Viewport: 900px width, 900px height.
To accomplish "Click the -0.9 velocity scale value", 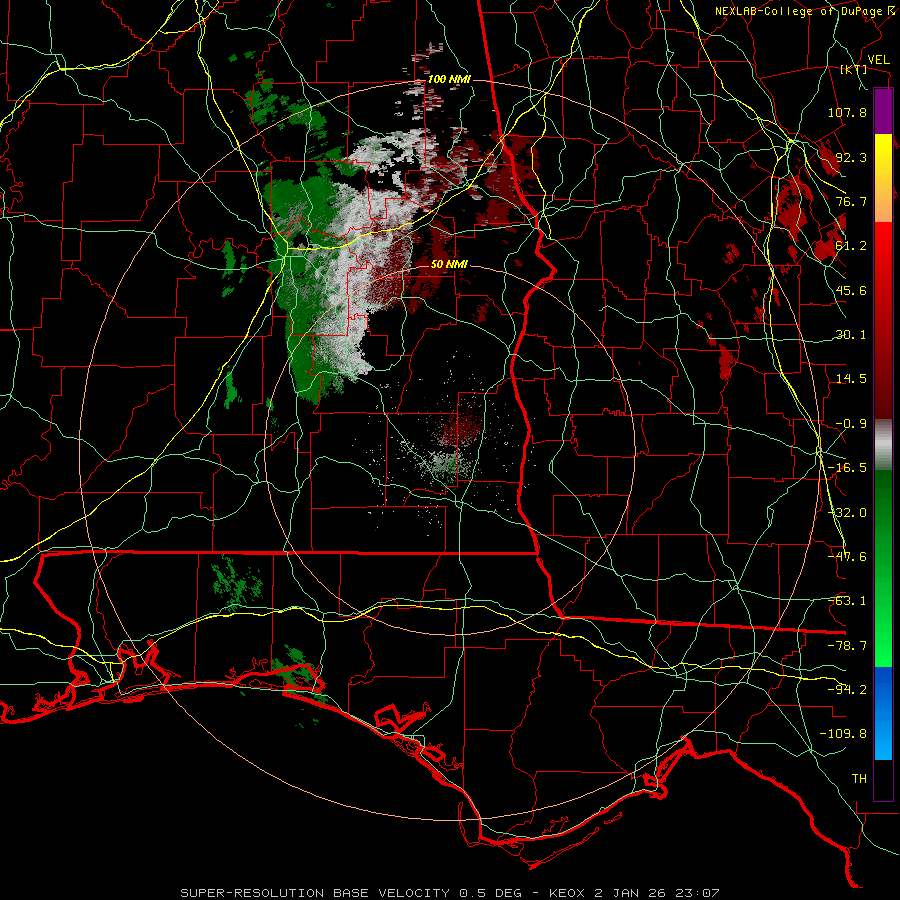I will tap(851, 424).
